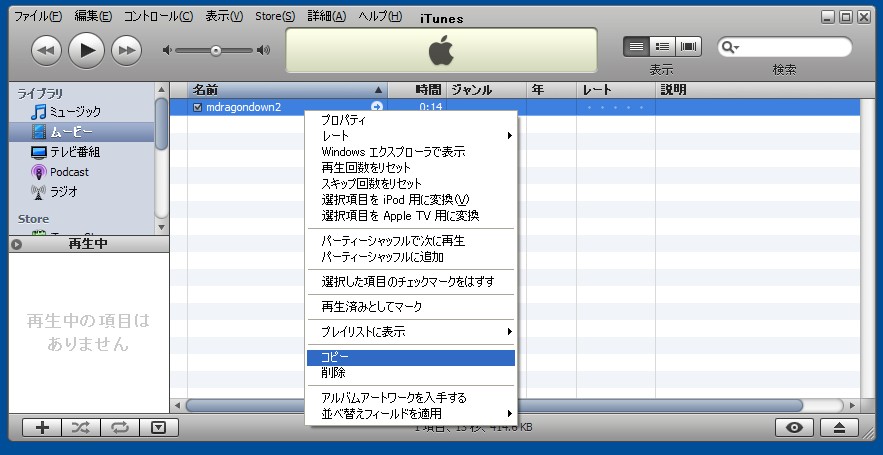The image size is (883, 455).
Task: Choose プロパティ from the context menu
Action: click(411, 120)
